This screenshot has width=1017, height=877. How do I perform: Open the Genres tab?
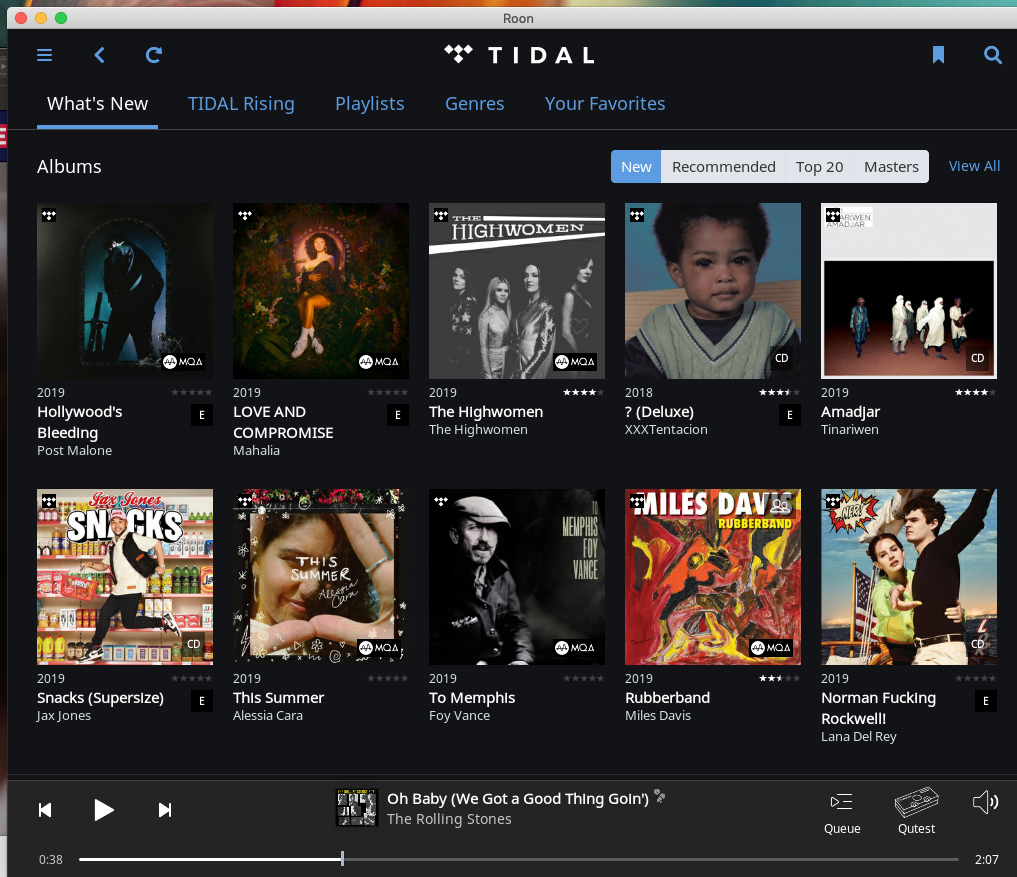tap(475, 104)
